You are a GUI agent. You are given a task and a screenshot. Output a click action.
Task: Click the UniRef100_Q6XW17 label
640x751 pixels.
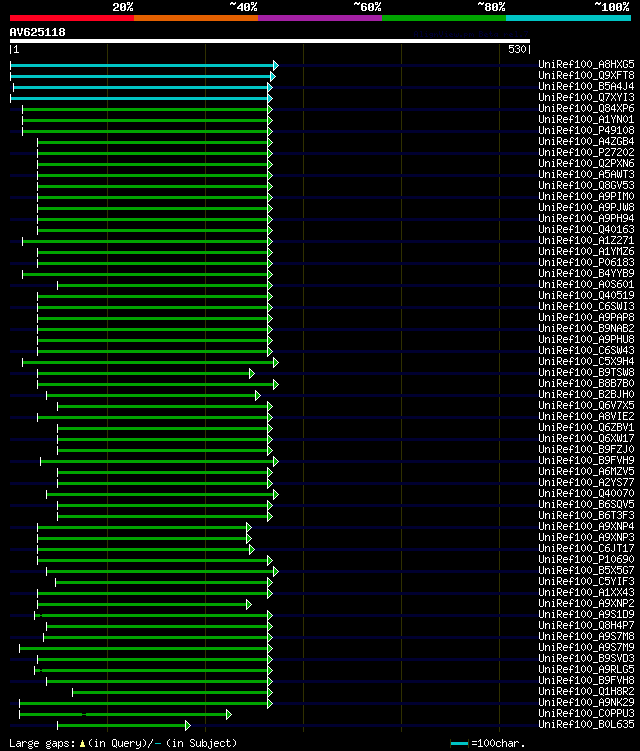point(586,439)
